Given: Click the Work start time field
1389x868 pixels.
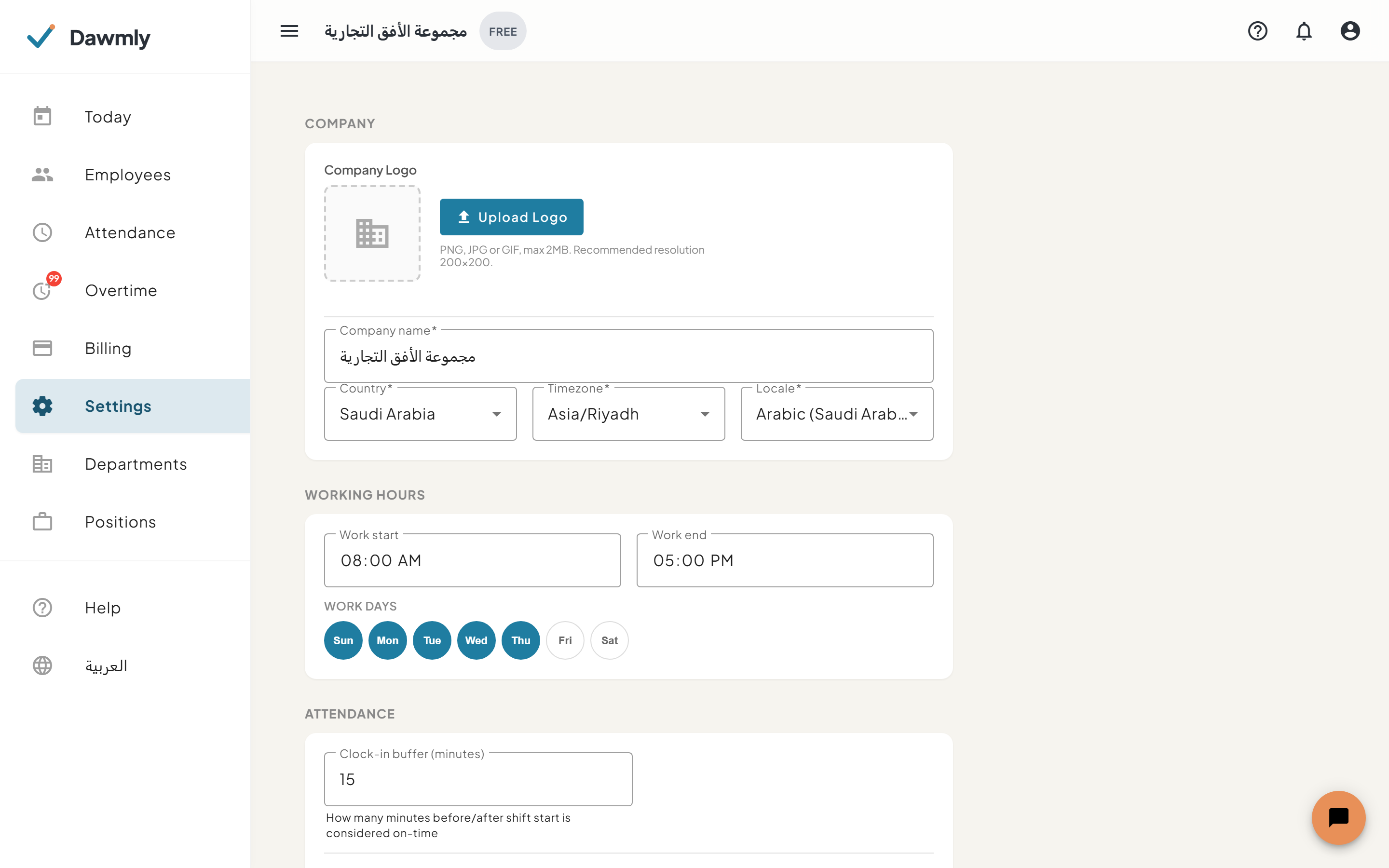Looking at the screenshot, I should [x=472, y=560].
